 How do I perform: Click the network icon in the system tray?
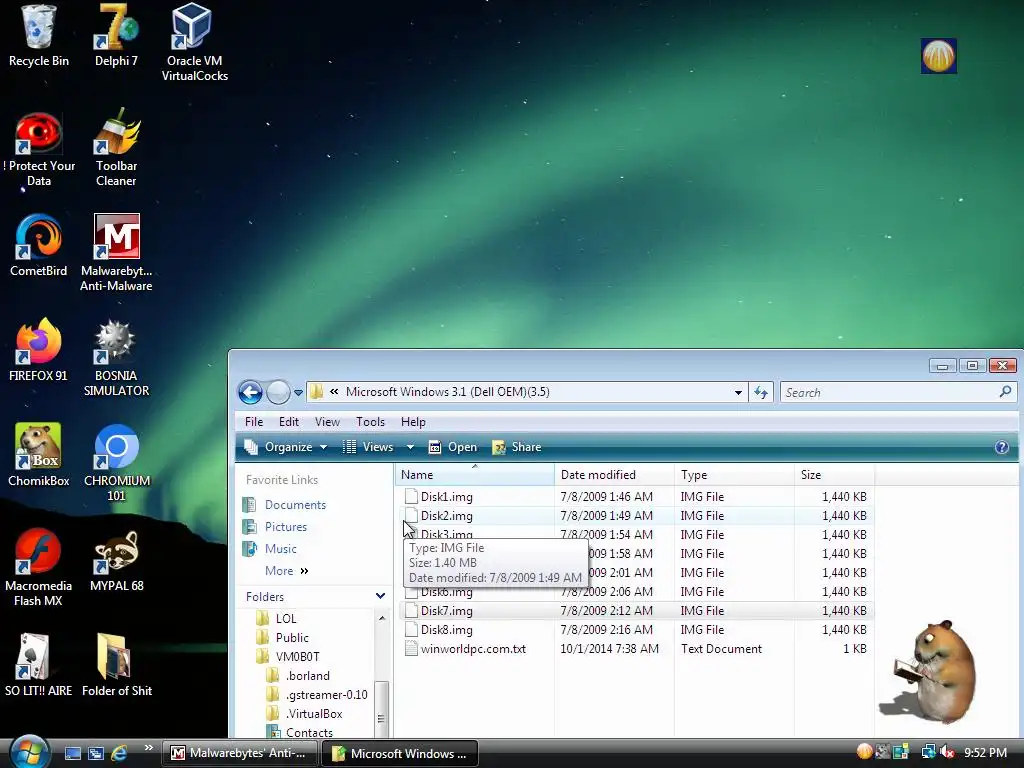pos(928,752)
